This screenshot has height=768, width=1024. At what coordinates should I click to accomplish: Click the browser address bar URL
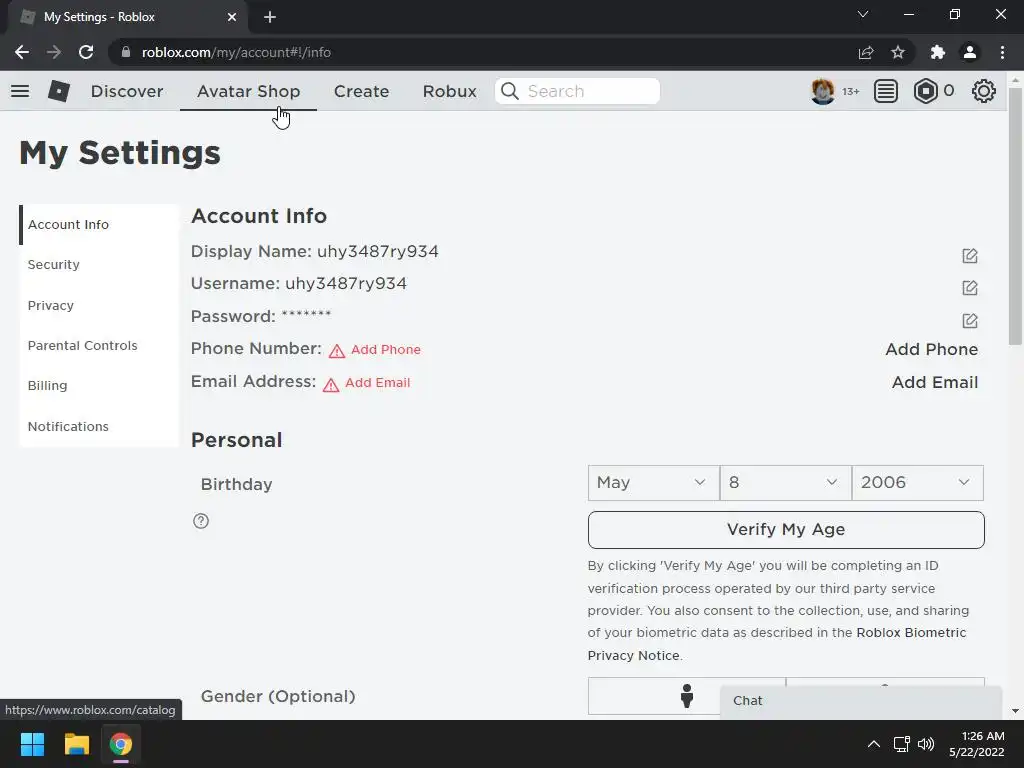tap(236, 52)
